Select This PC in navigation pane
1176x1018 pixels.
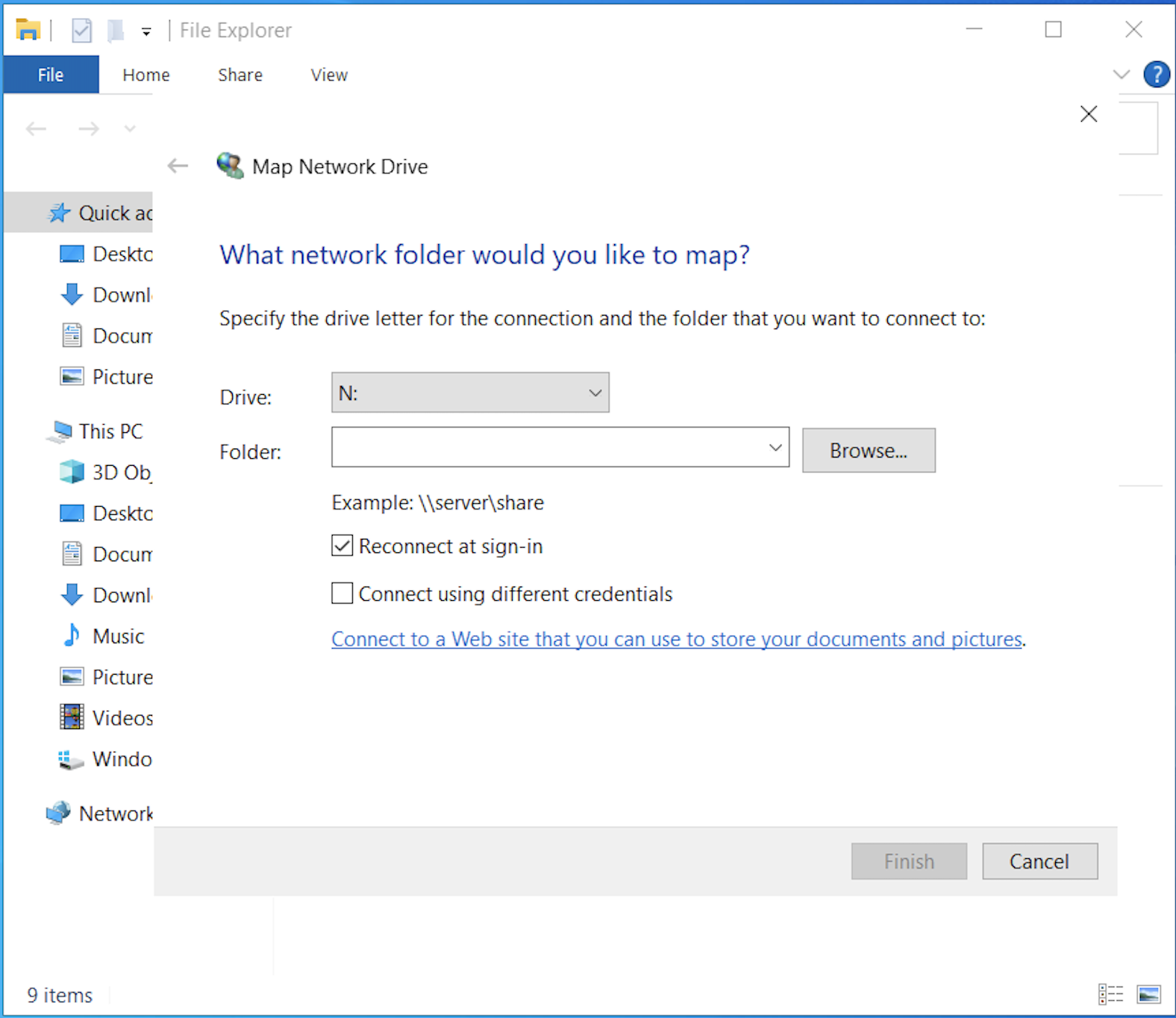pos(110,431)
